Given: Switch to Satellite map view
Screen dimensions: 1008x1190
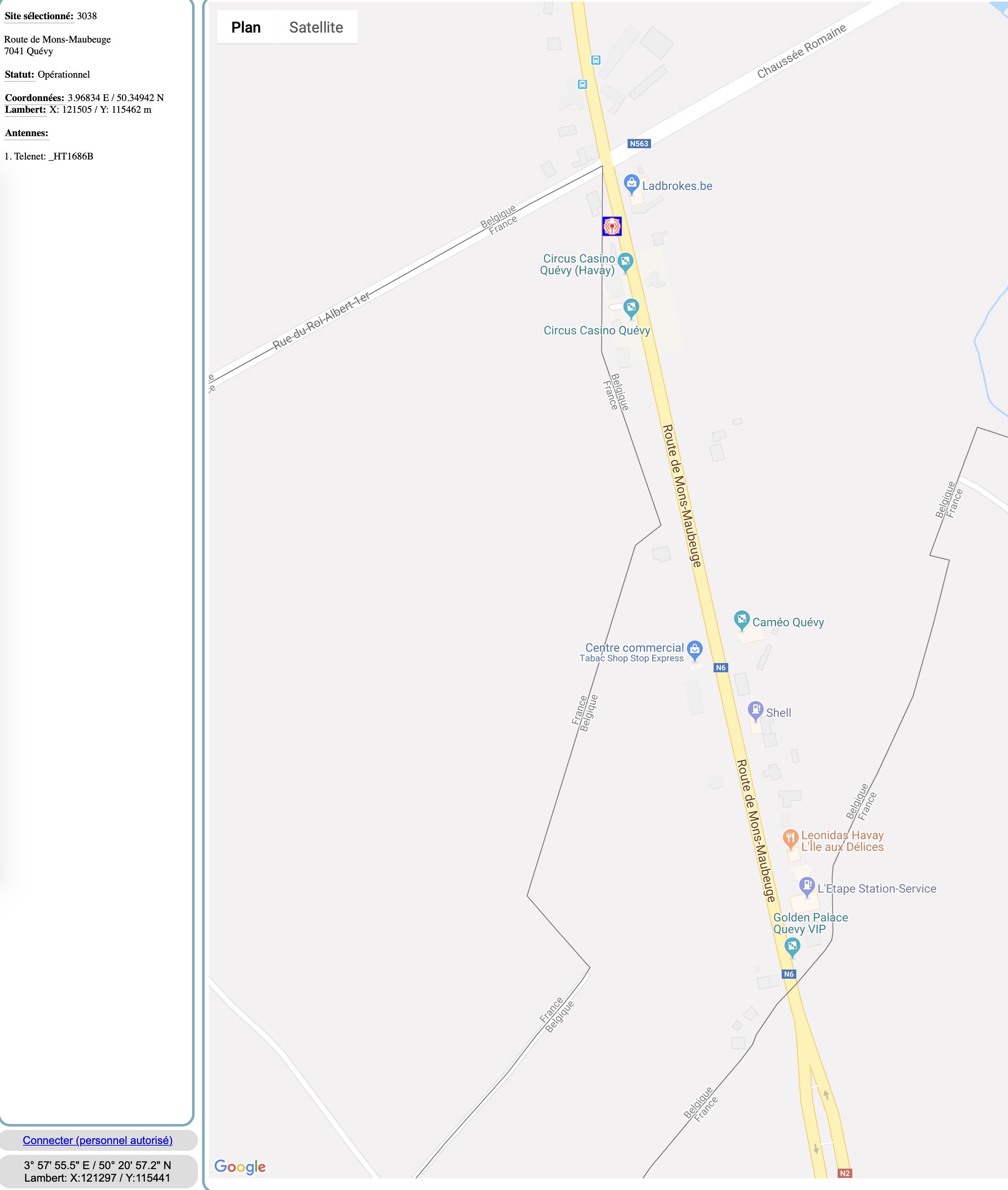Looking at the screenshot, I should tap(316, 27).
